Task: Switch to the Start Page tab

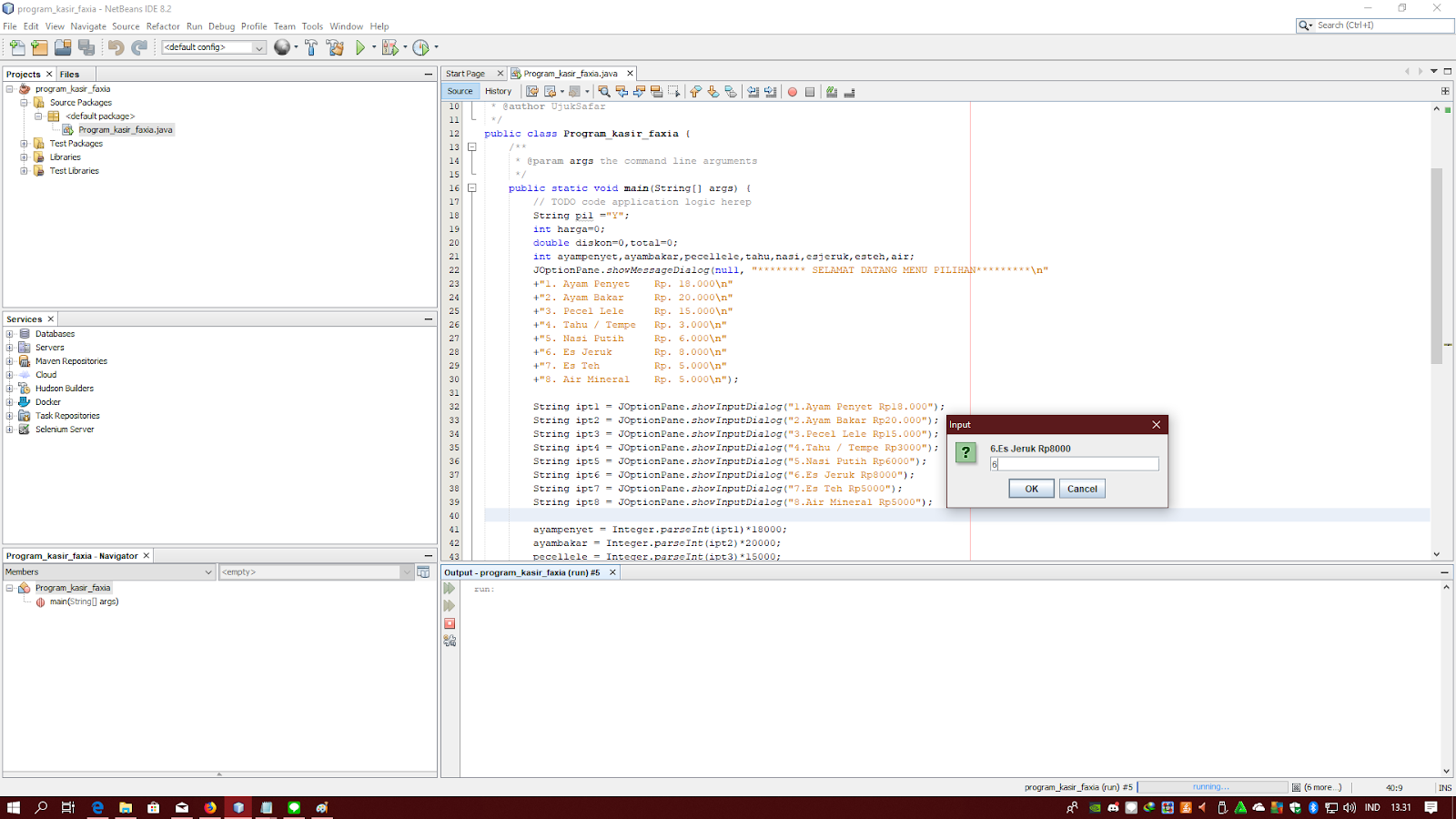Action: [x=465, y=74]
